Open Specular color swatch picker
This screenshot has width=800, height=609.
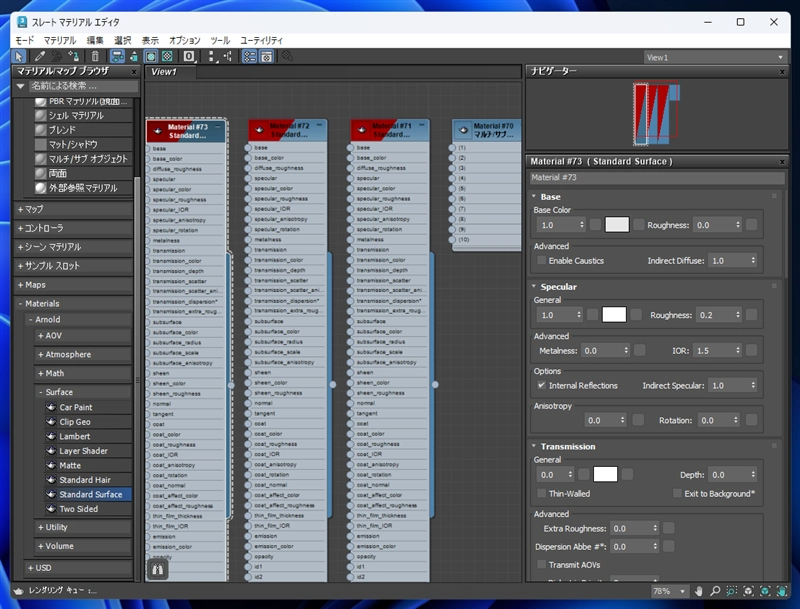pos(614,315)
